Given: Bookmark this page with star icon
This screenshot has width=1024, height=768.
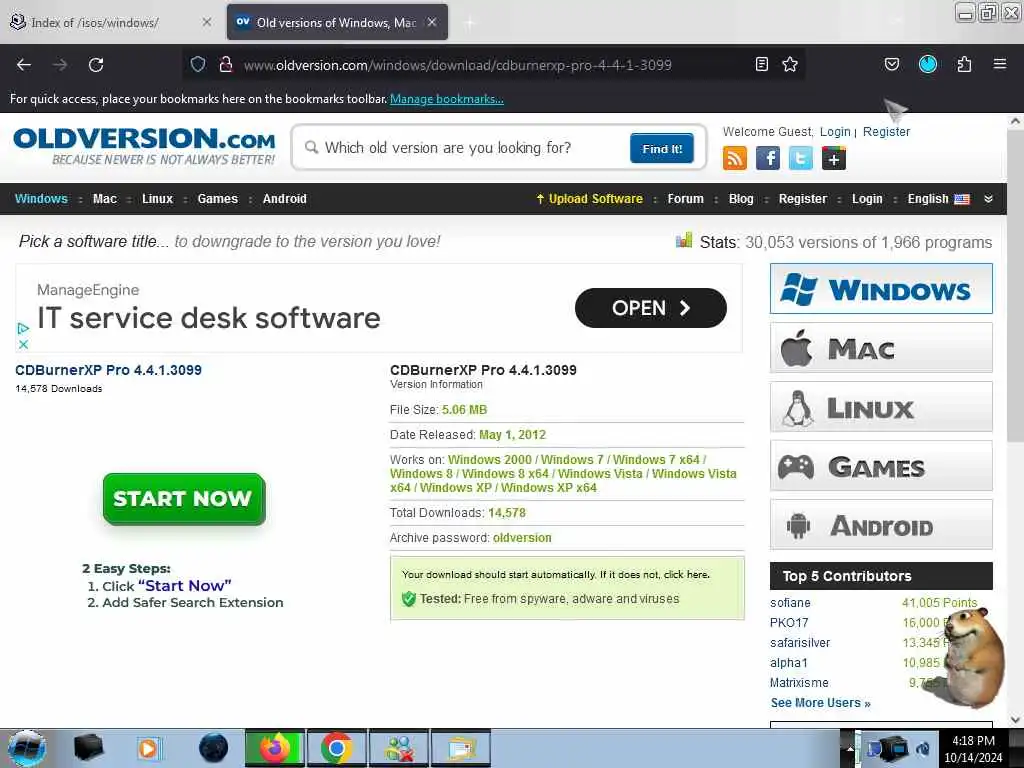Looking at the screenshot, I should click(x=790, y=64).
